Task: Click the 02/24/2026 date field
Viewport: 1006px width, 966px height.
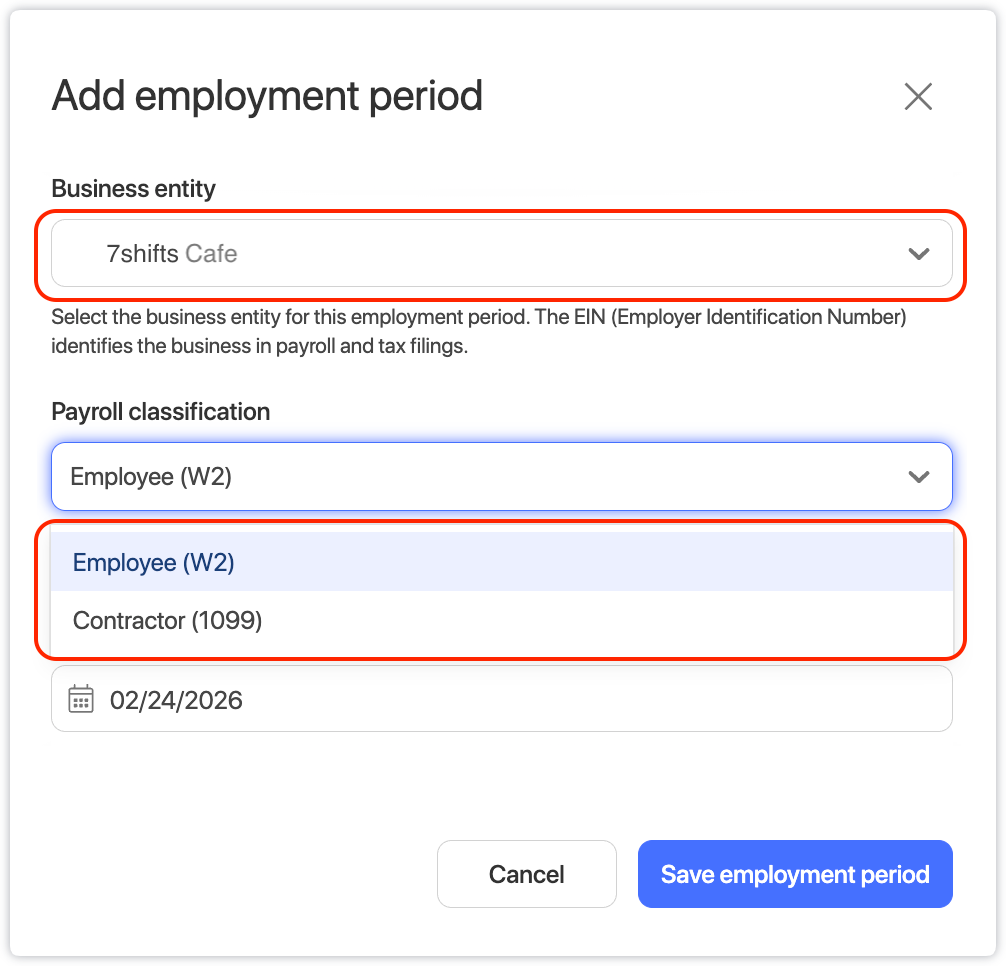Action: 177,700
